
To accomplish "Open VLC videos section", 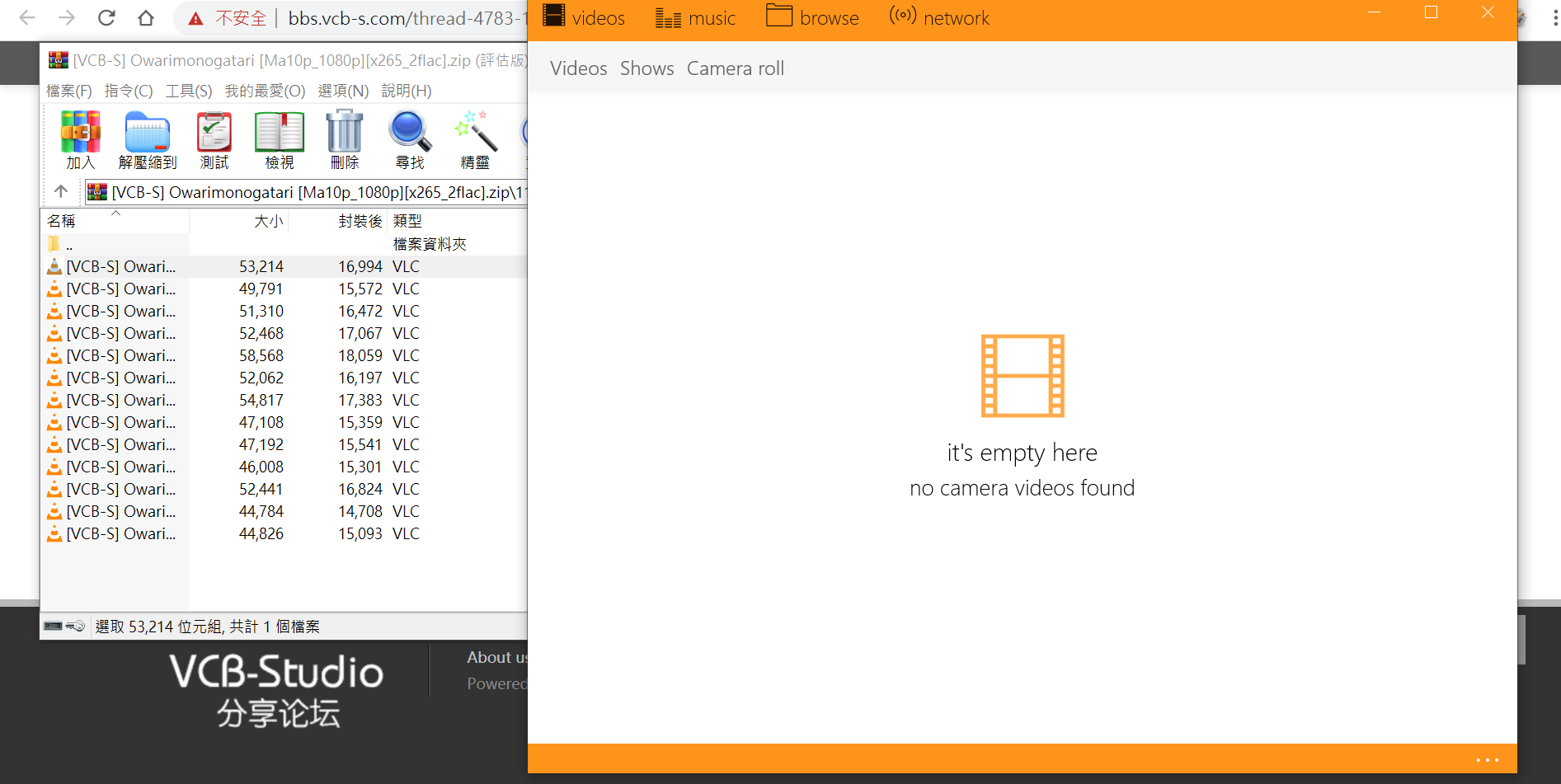I will (584, 17).
